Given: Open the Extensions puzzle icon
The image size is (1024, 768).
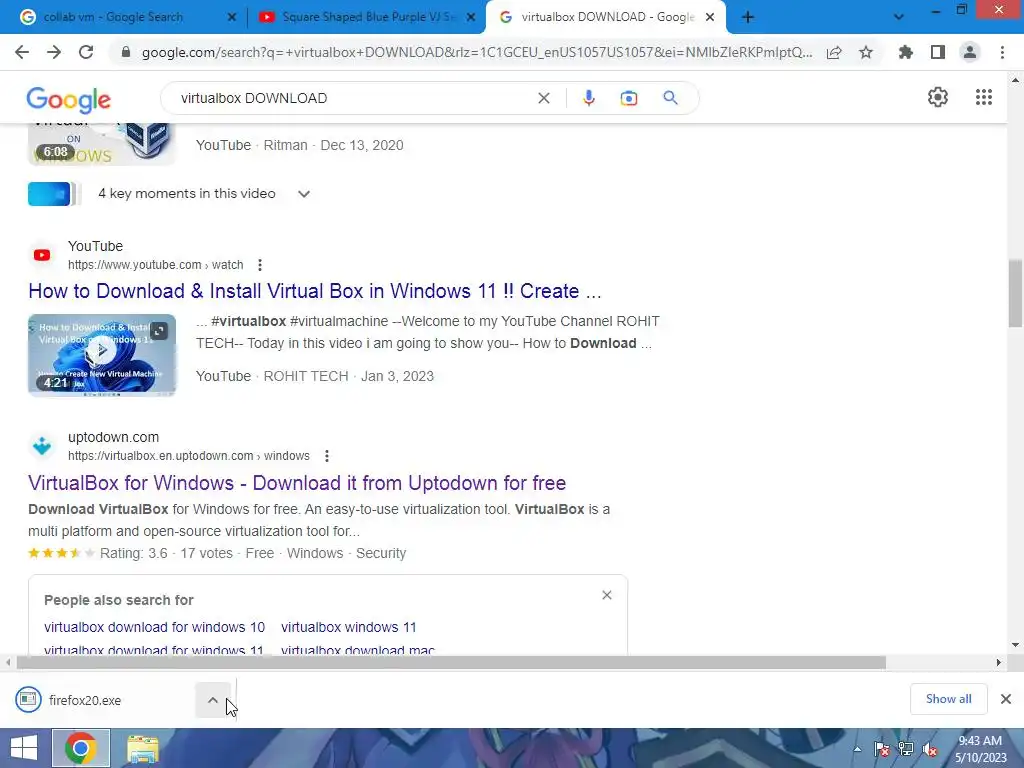Looking at the screenshot, I should click(x=905, y=52).
